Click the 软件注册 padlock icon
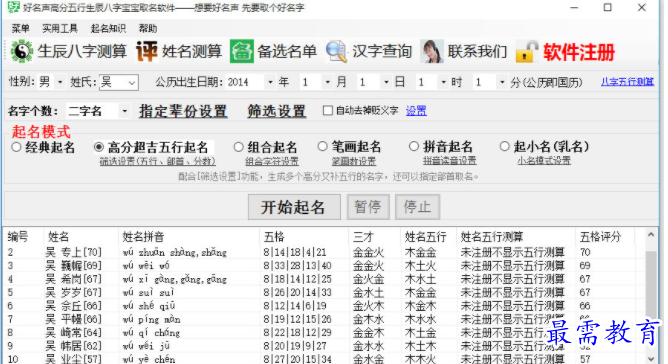Image resolution: width=668 pixels, height=364 pixels. click(527, 52)
